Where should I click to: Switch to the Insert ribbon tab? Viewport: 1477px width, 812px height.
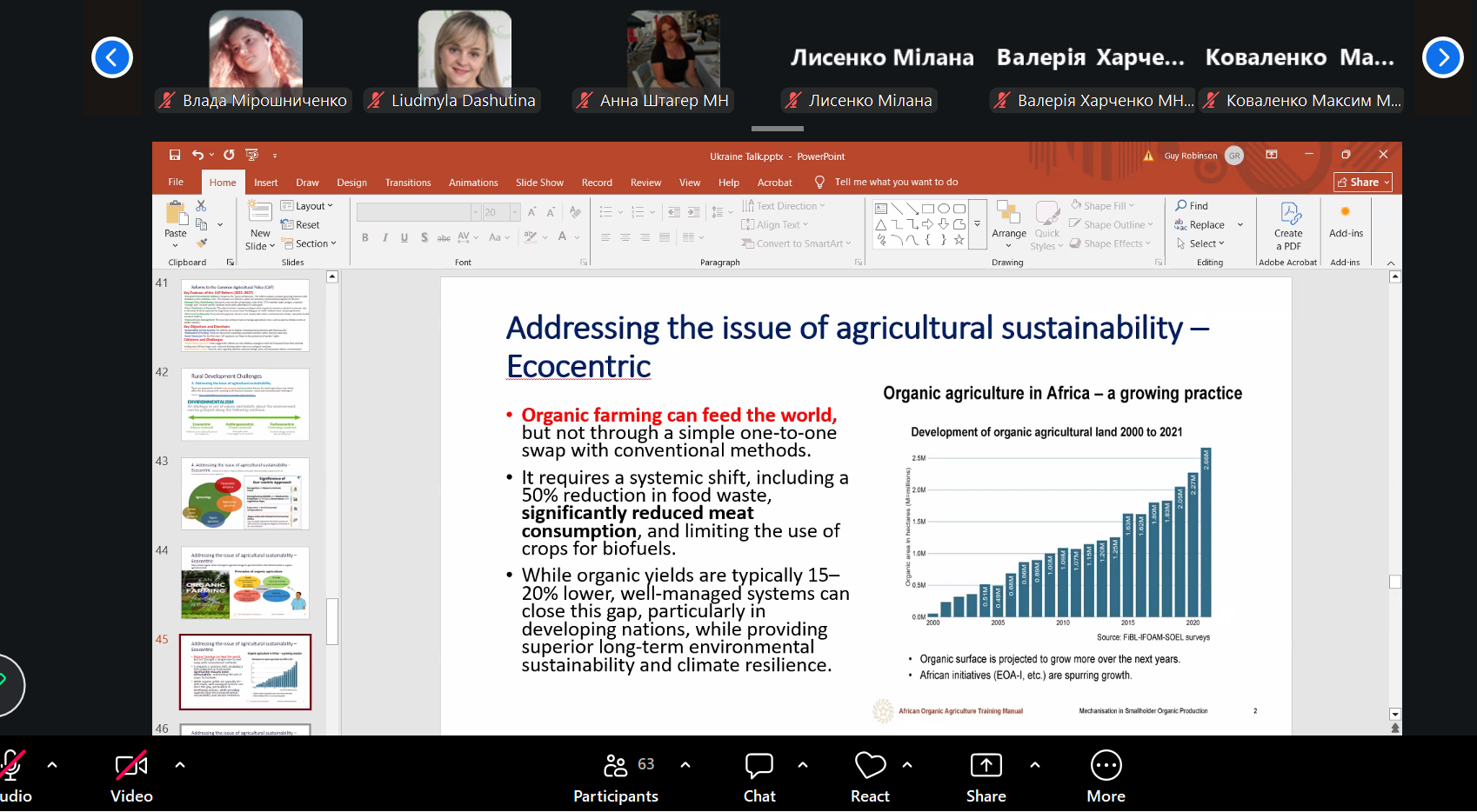click(x=266, y=183)
